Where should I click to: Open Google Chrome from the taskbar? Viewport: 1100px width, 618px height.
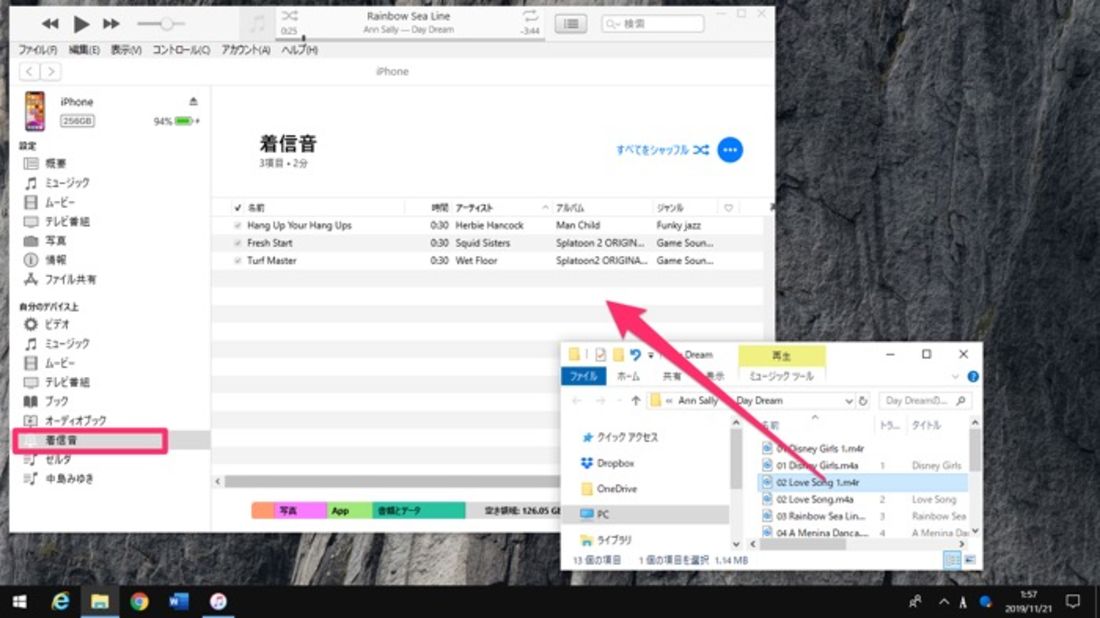[x=139, y=602]
